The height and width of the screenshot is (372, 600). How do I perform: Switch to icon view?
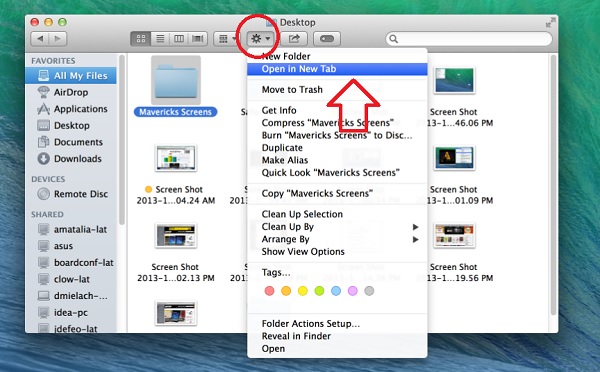(x=141, y=39)
